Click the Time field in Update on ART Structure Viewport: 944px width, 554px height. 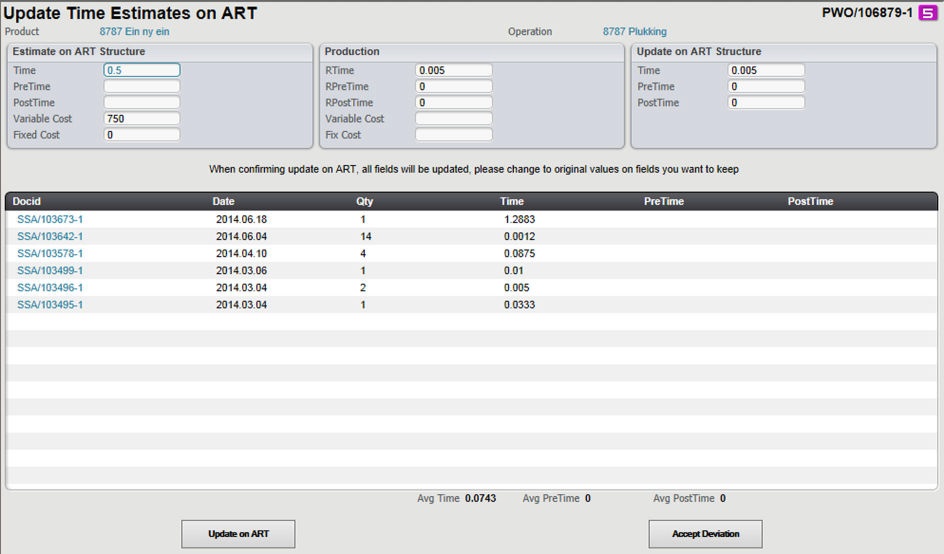point(766,70)
